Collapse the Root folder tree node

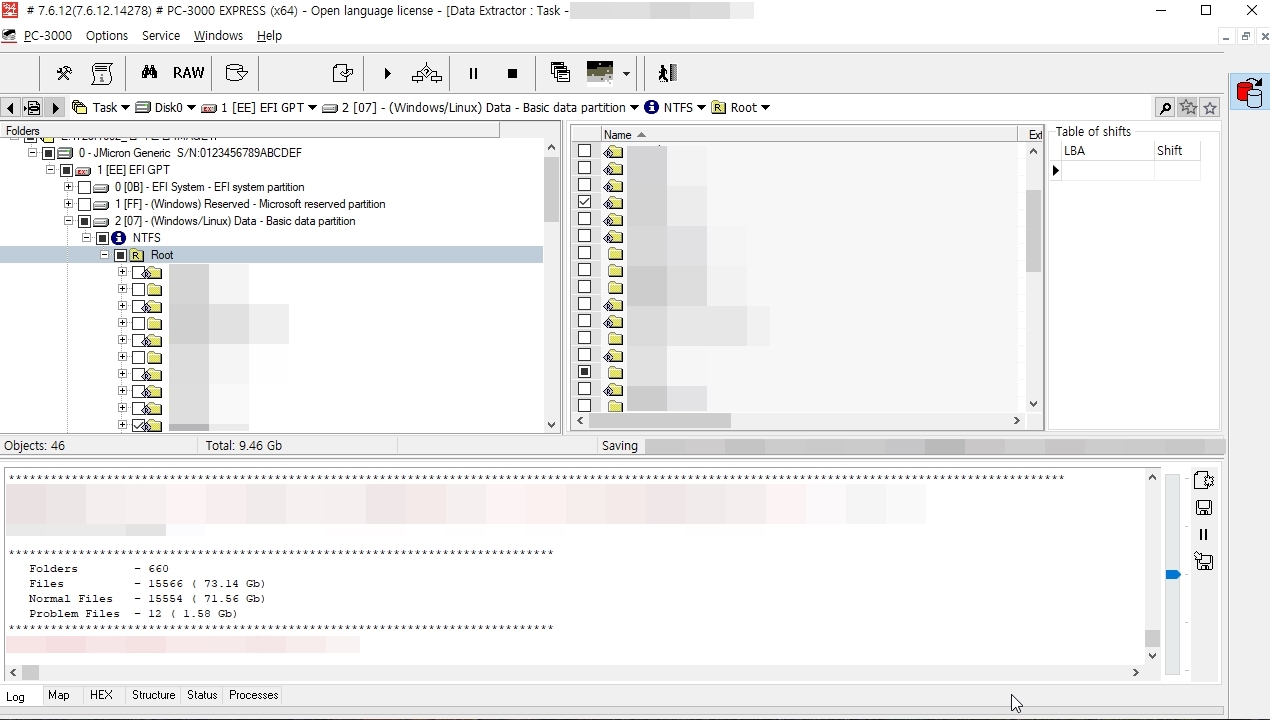tap(104, 255)
